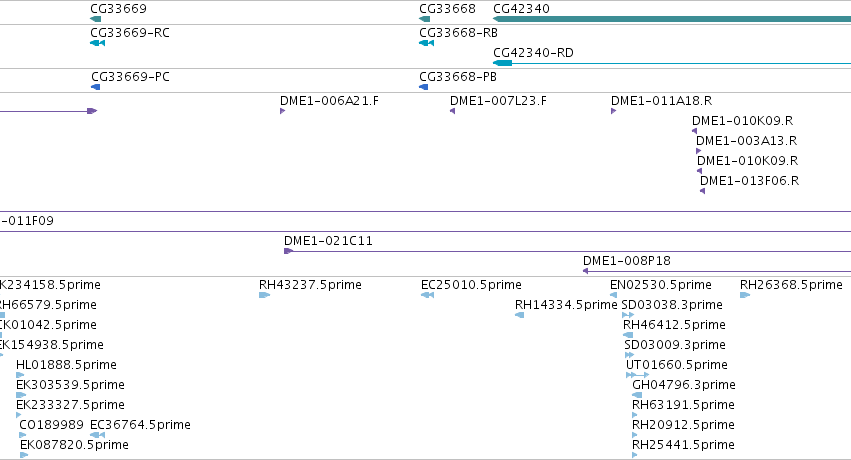Select the CG33669 gene label
Viewport: 851px width, 460px height.
[118, 9]
